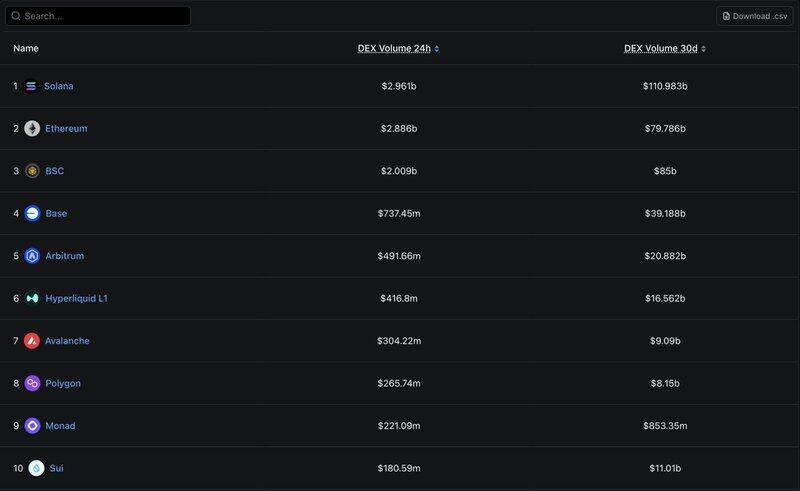
Task: Click the BSC chain logo icon
Action: (x=32, y=171)
